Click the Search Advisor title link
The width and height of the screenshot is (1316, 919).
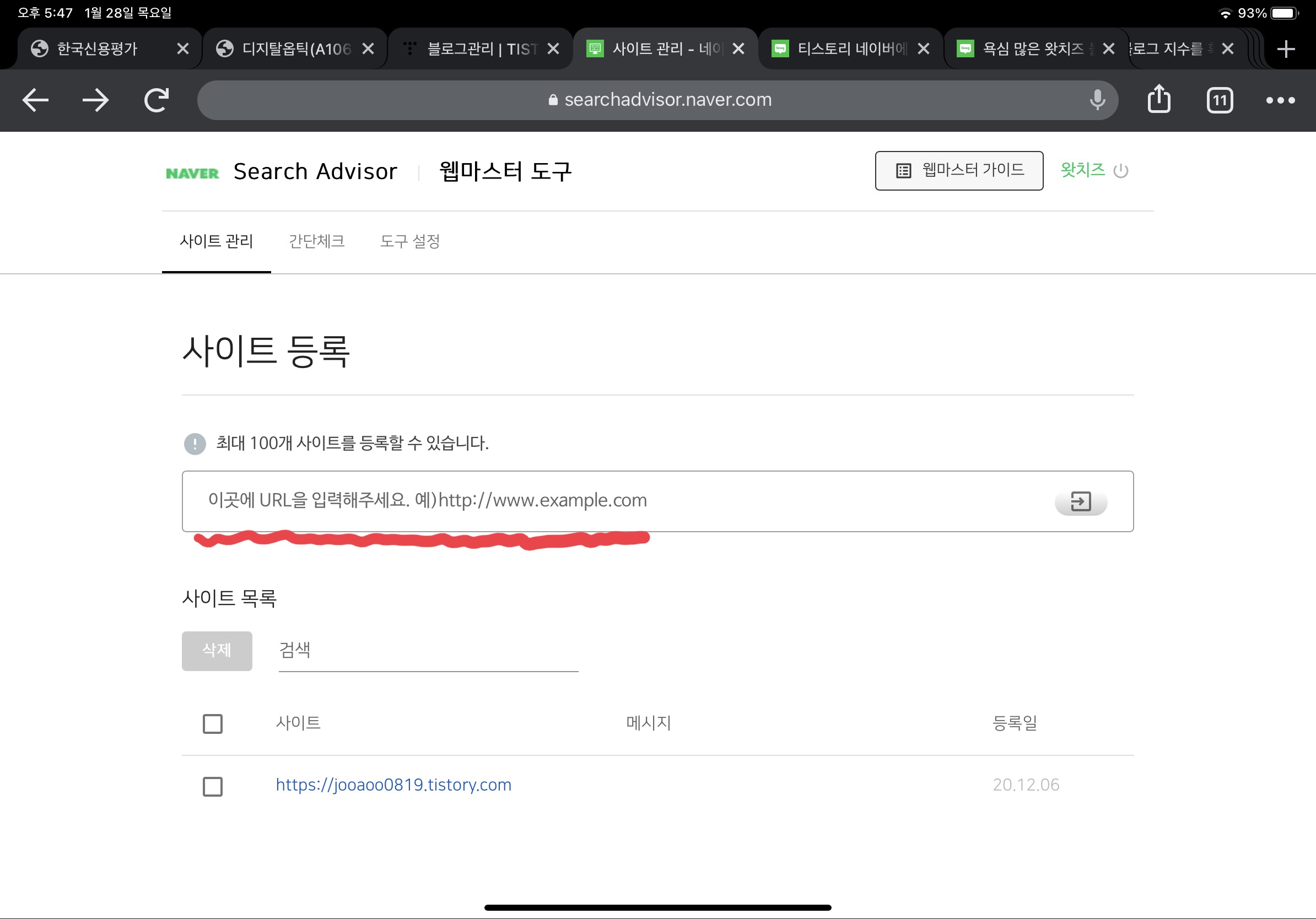pyautogui.click(x=315, y=171)
